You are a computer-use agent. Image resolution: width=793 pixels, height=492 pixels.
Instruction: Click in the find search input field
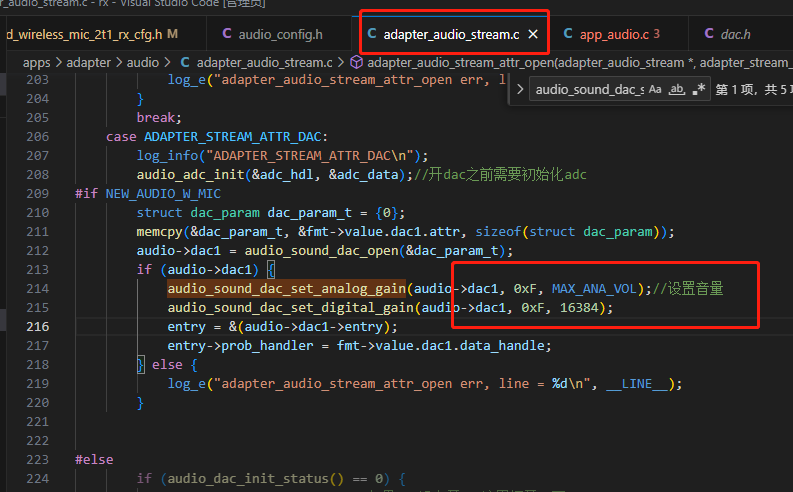click(589, 90)
